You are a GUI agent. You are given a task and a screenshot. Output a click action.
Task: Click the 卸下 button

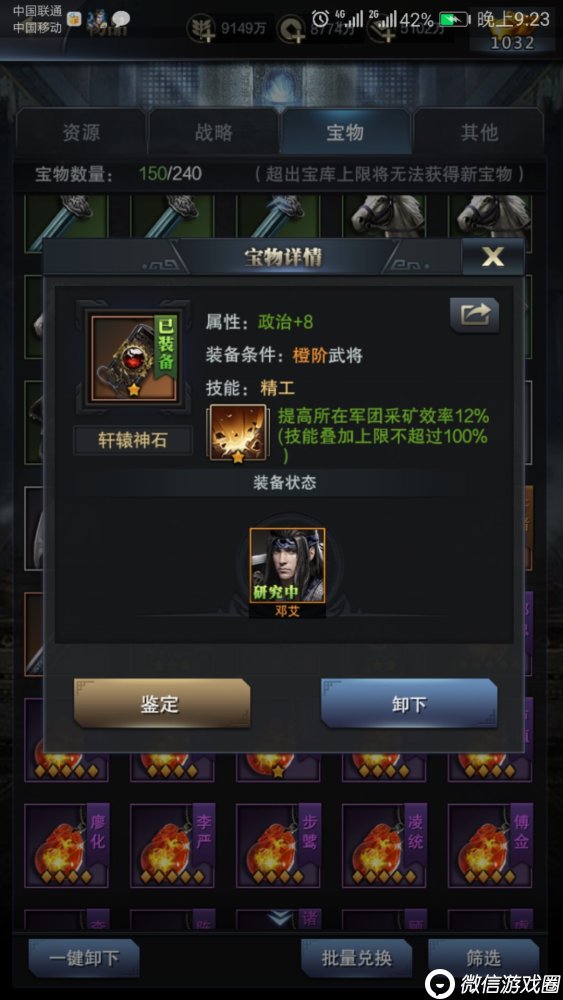tap(409, 703)
